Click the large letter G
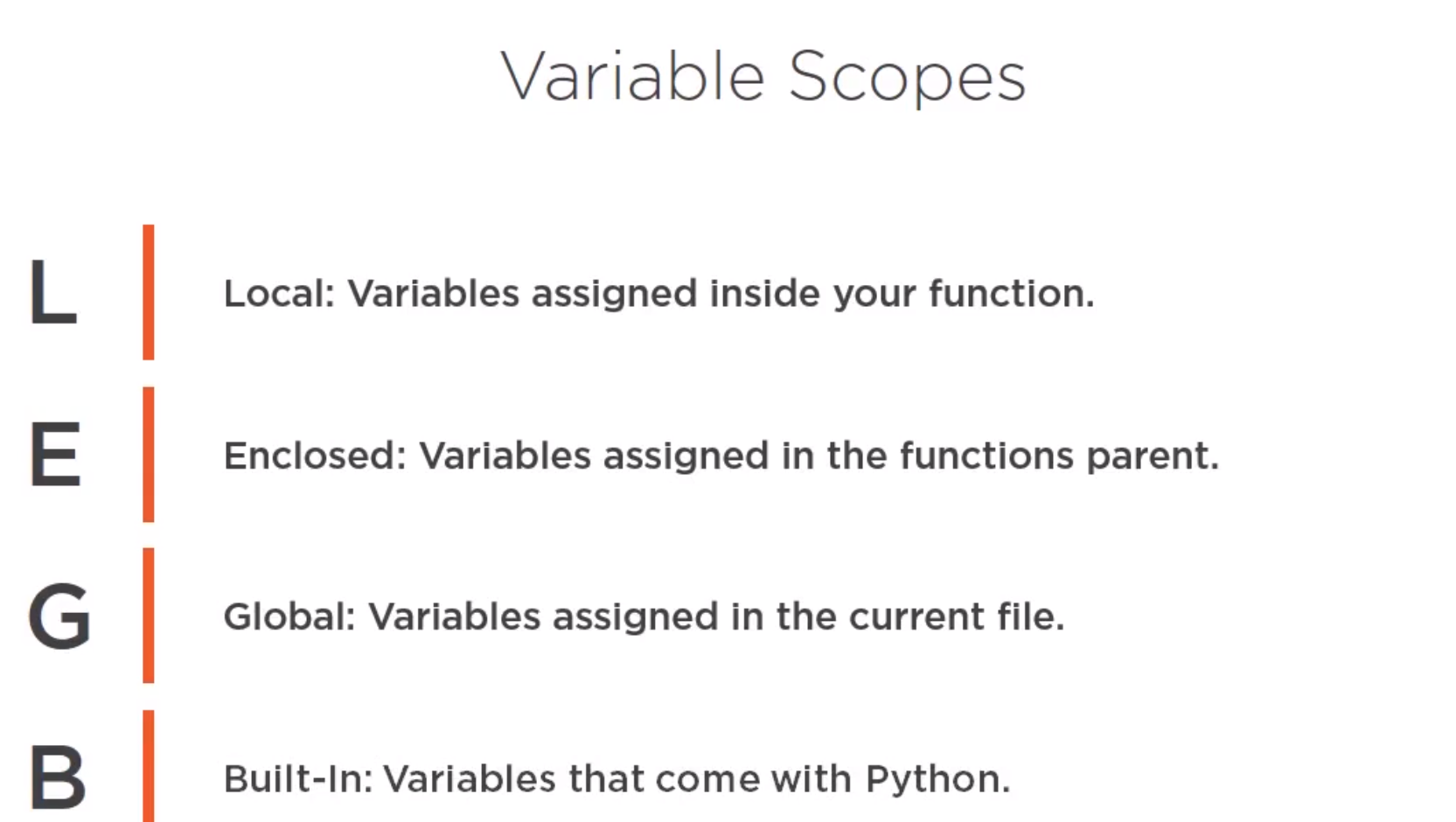1456x822 pixels. pyautogui.click(x=59, y=616)
